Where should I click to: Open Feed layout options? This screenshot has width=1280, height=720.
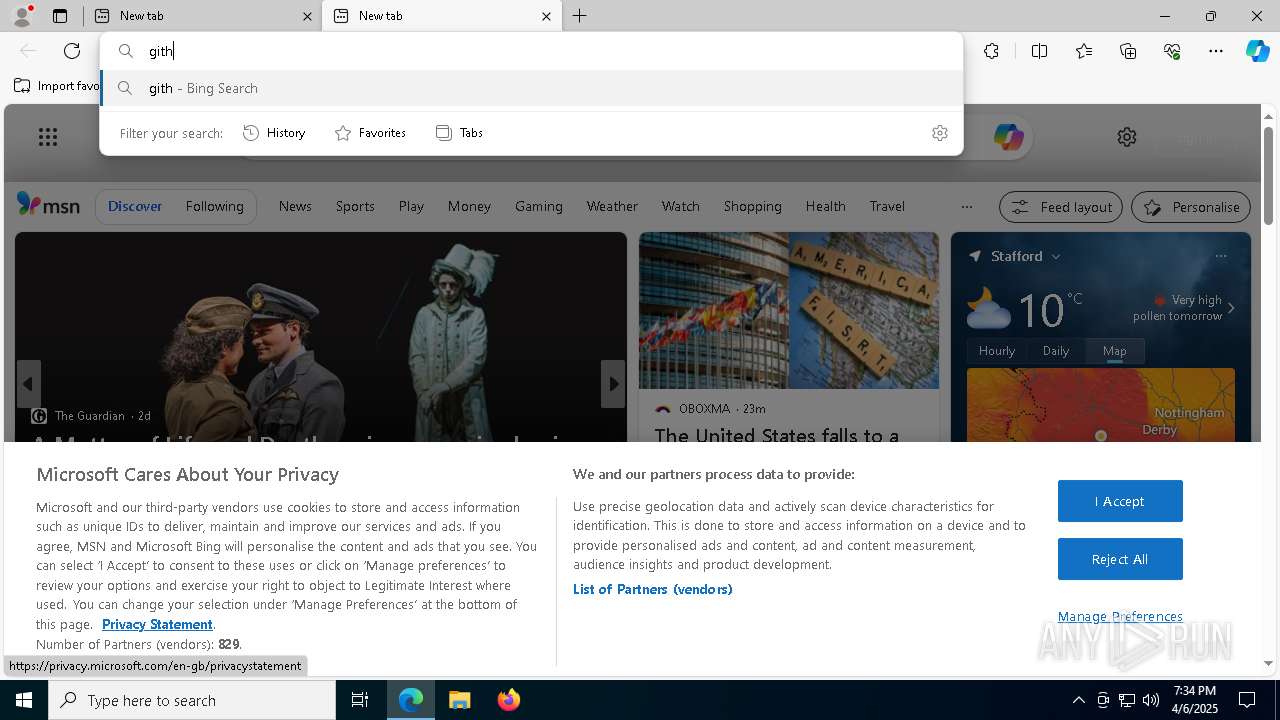[1061, 207]
